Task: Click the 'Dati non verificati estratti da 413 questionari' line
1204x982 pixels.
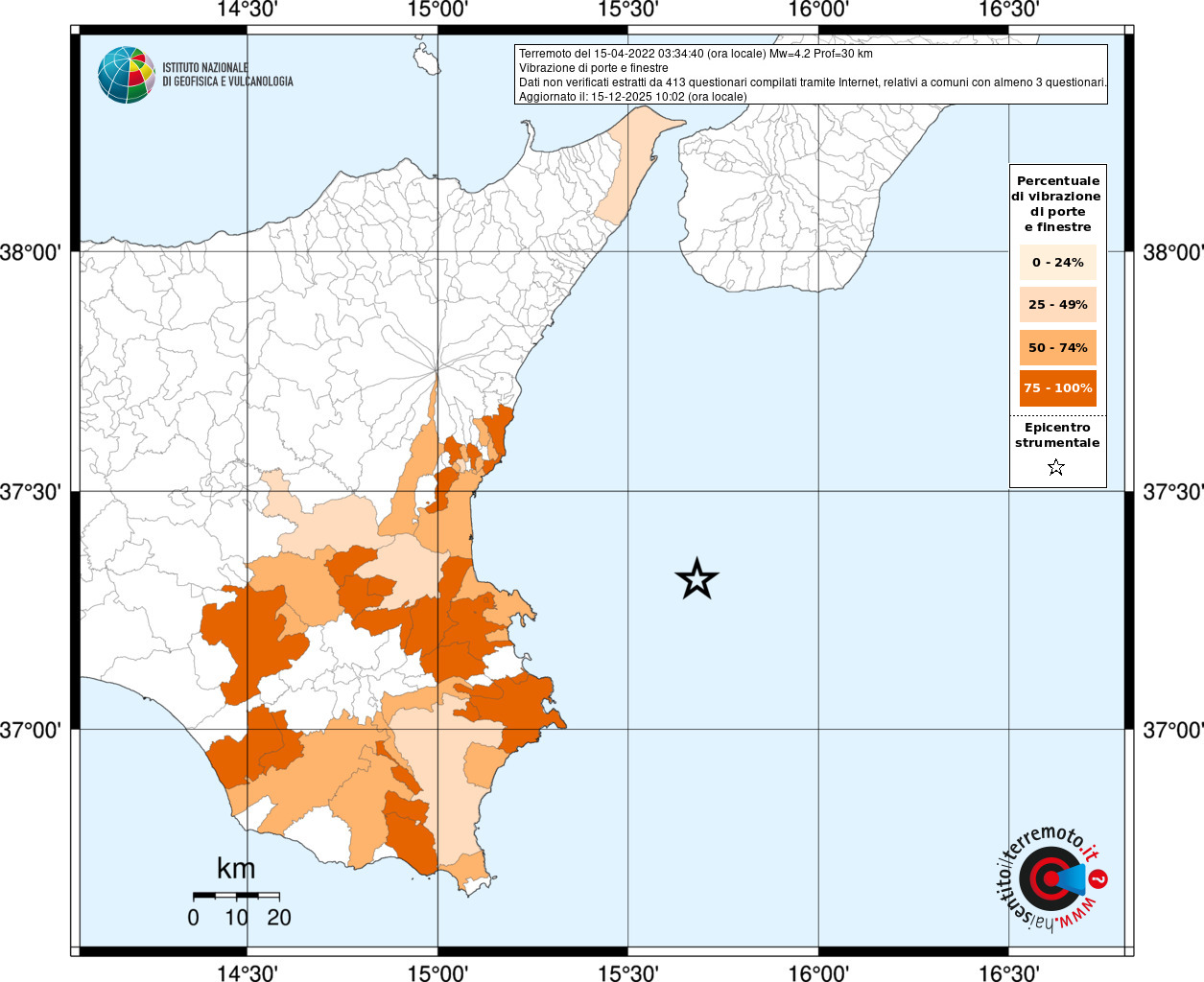Action: [x=813, y=82]
